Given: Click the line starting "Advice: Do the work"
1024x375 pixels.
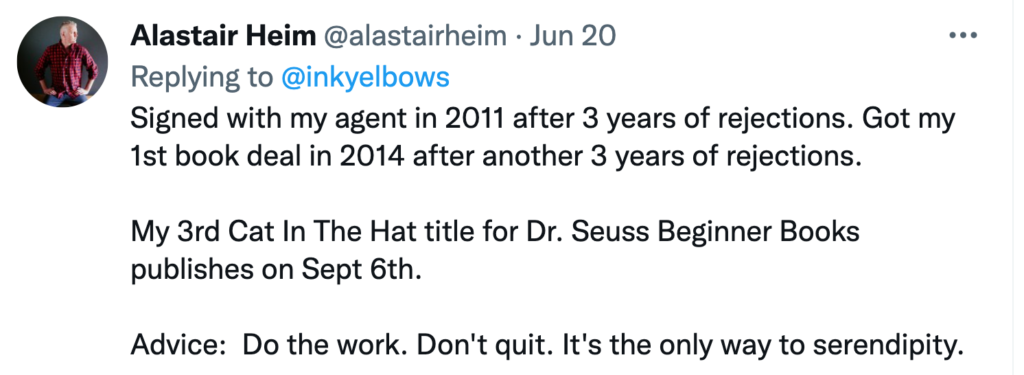Looking at the screenshot, I should click(x=547, y=344).
